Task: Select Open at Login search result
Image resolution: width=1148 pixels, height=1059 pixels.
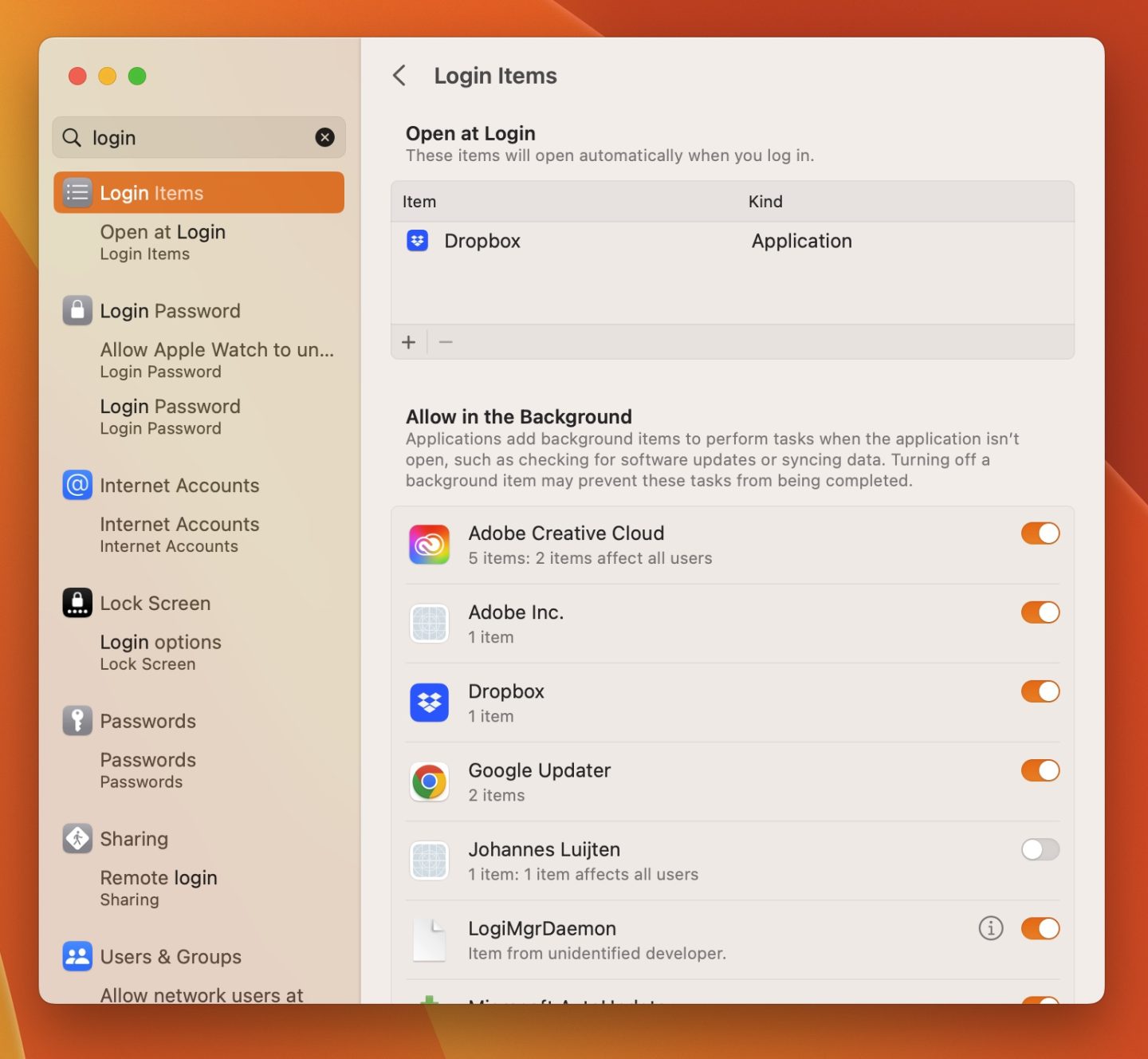Action: (x=199, y=242)
